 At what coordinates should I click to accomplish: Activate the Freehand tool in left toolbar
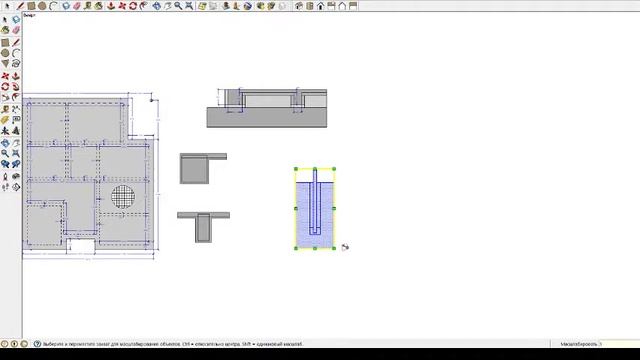(x=16, y=64)
